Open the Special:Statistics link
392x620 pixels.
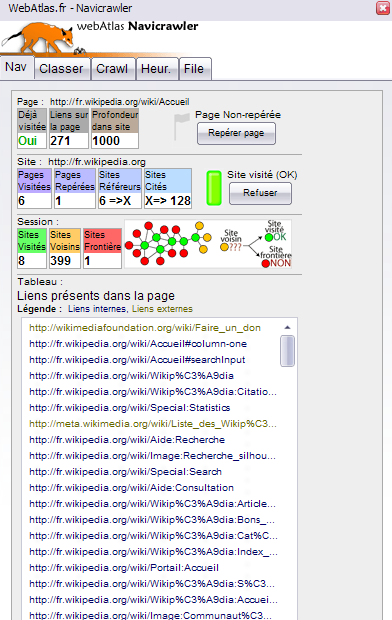tap(130, 408)
